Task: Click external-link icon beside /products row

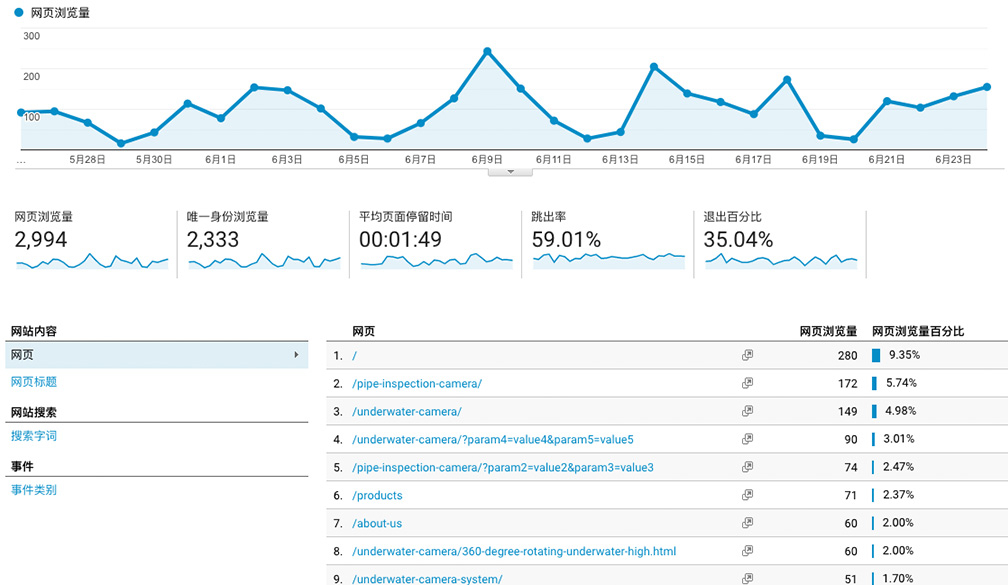Action: pyautogui.click(x=747, y=495)
